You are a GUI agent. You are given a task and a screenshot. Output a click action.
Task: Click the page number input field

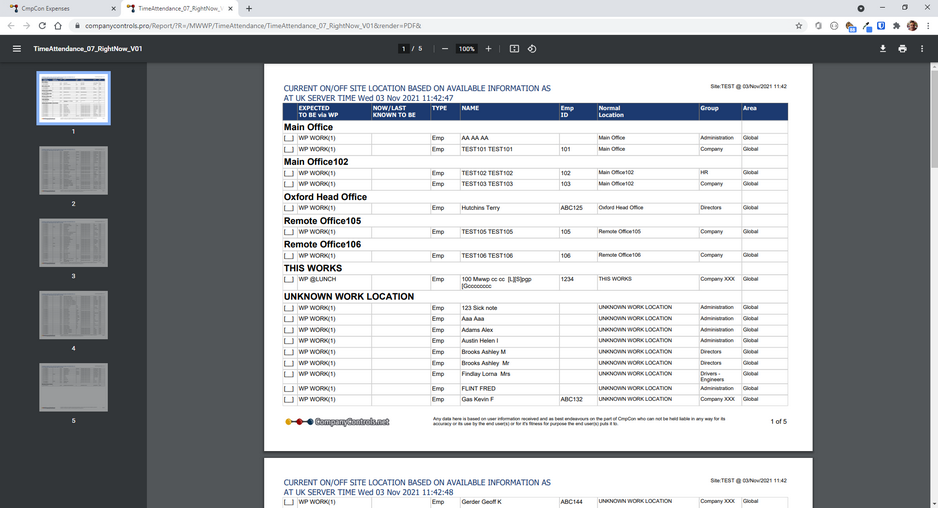coord(404,49)
